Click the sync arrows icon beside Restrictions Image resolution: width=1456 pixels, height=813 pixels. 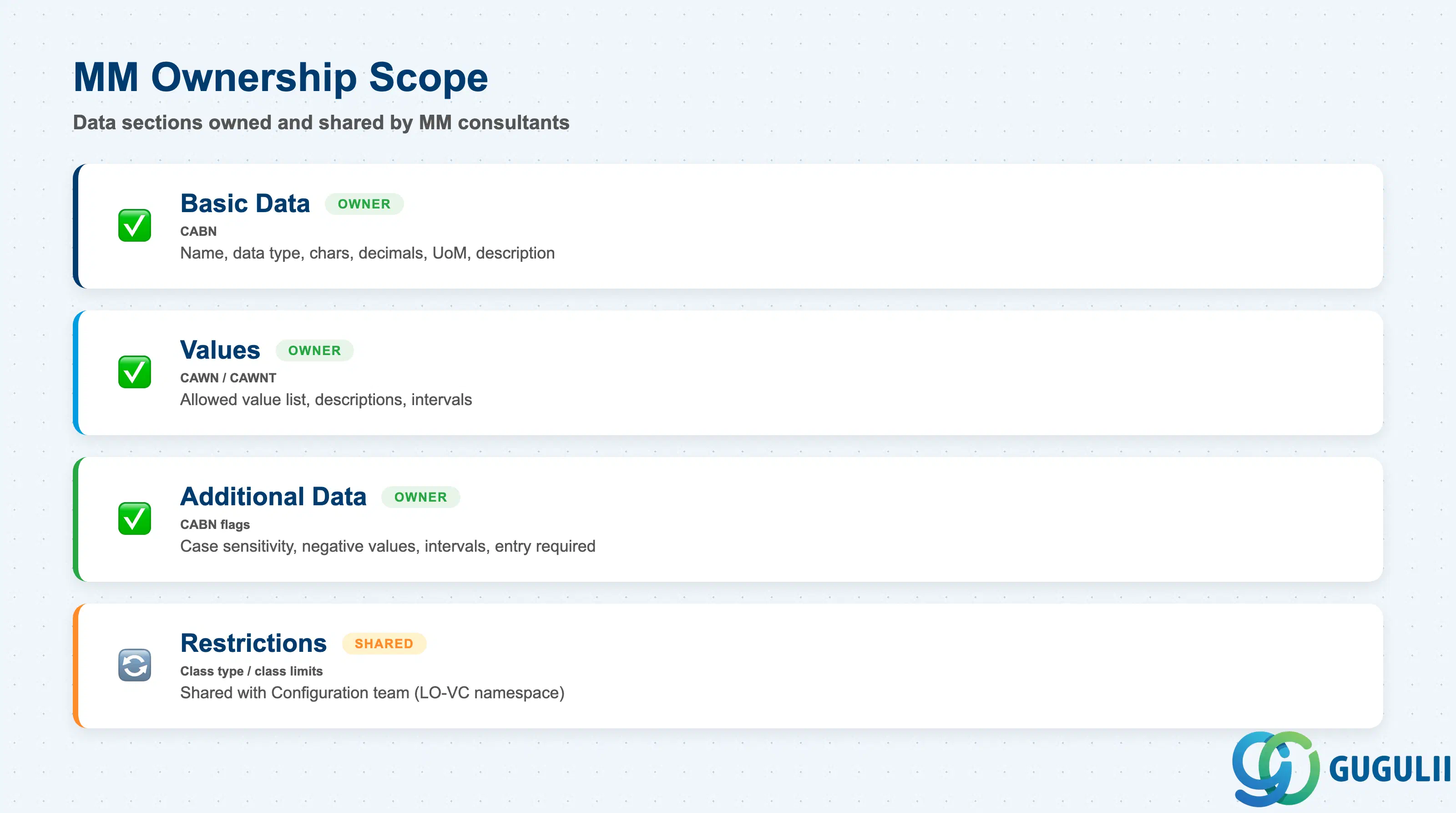(x=135, y=665)
